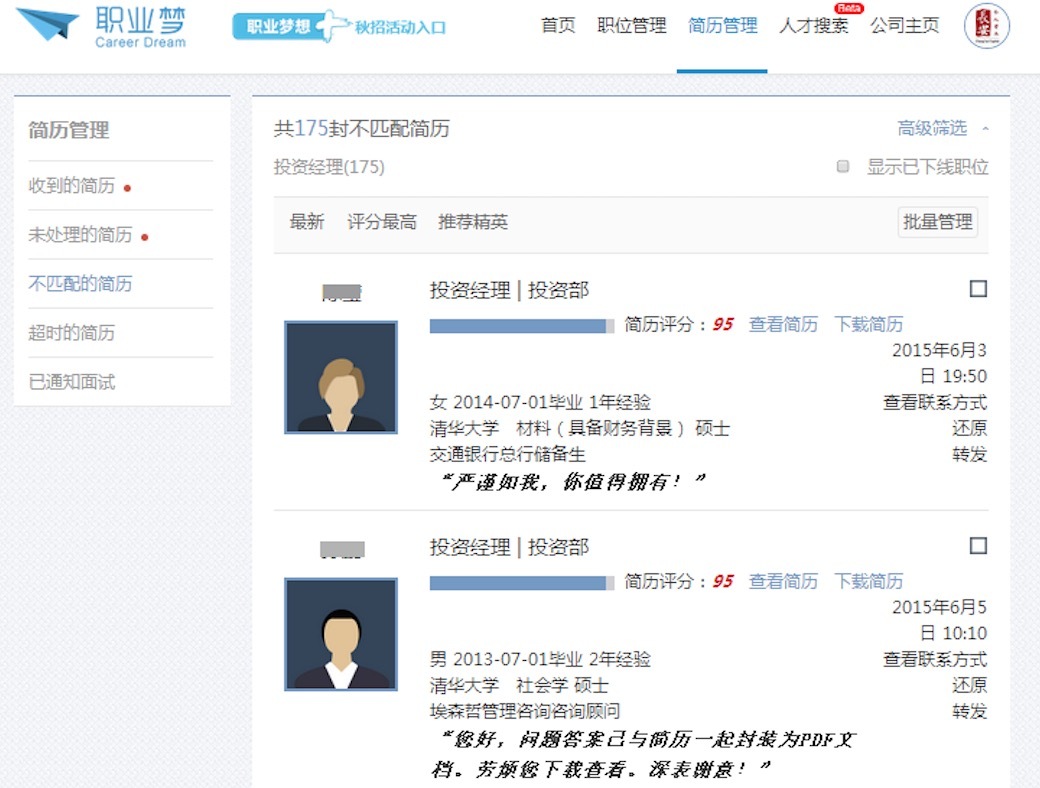Image resolution: width=1040 pixels, height=788 pixels.
Task: Click the Career Dream paper plane logo
Action: pyautogui.click(x=47, y=25)
